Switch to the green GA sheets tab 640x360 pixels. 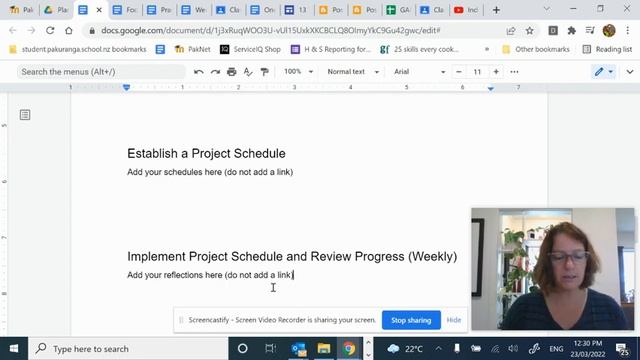[x=398, y=10]
